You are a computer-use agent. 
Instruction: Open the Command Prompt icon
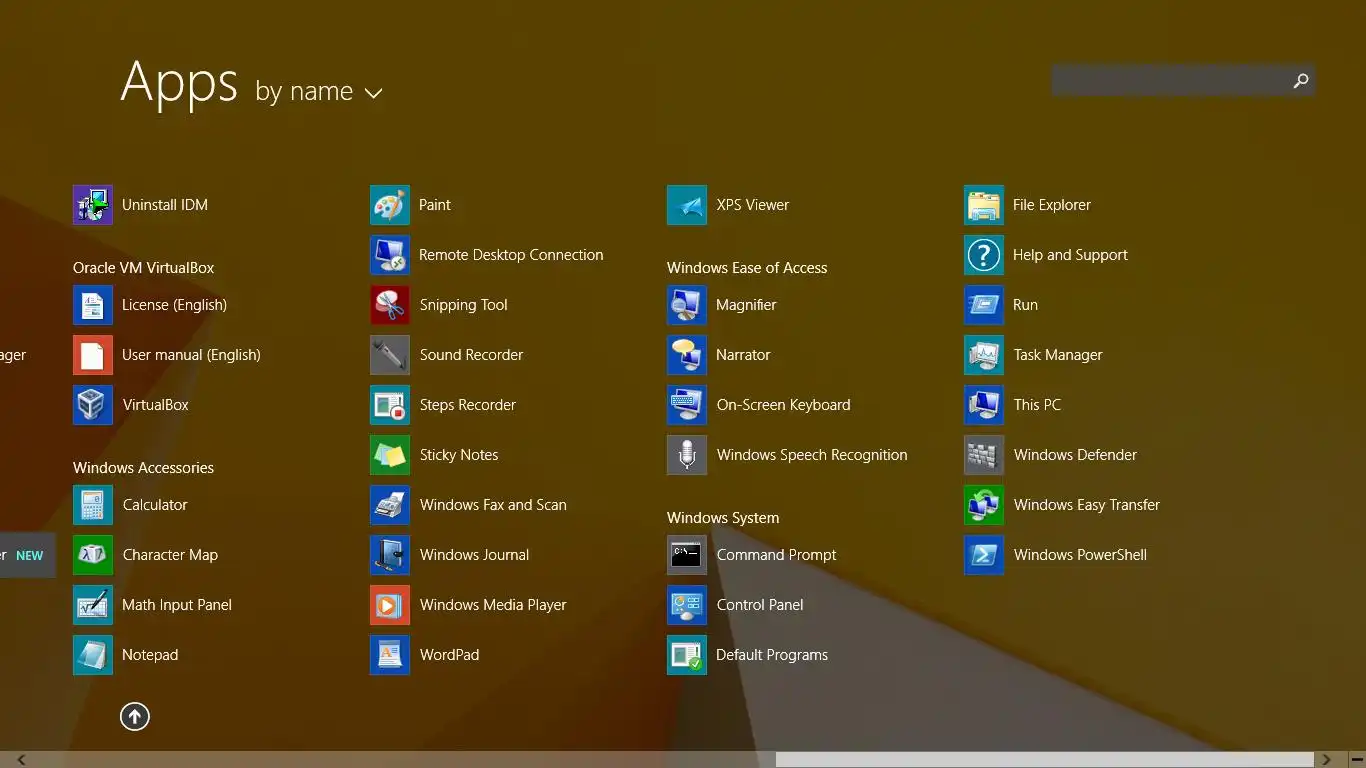[x=687, y=555]
